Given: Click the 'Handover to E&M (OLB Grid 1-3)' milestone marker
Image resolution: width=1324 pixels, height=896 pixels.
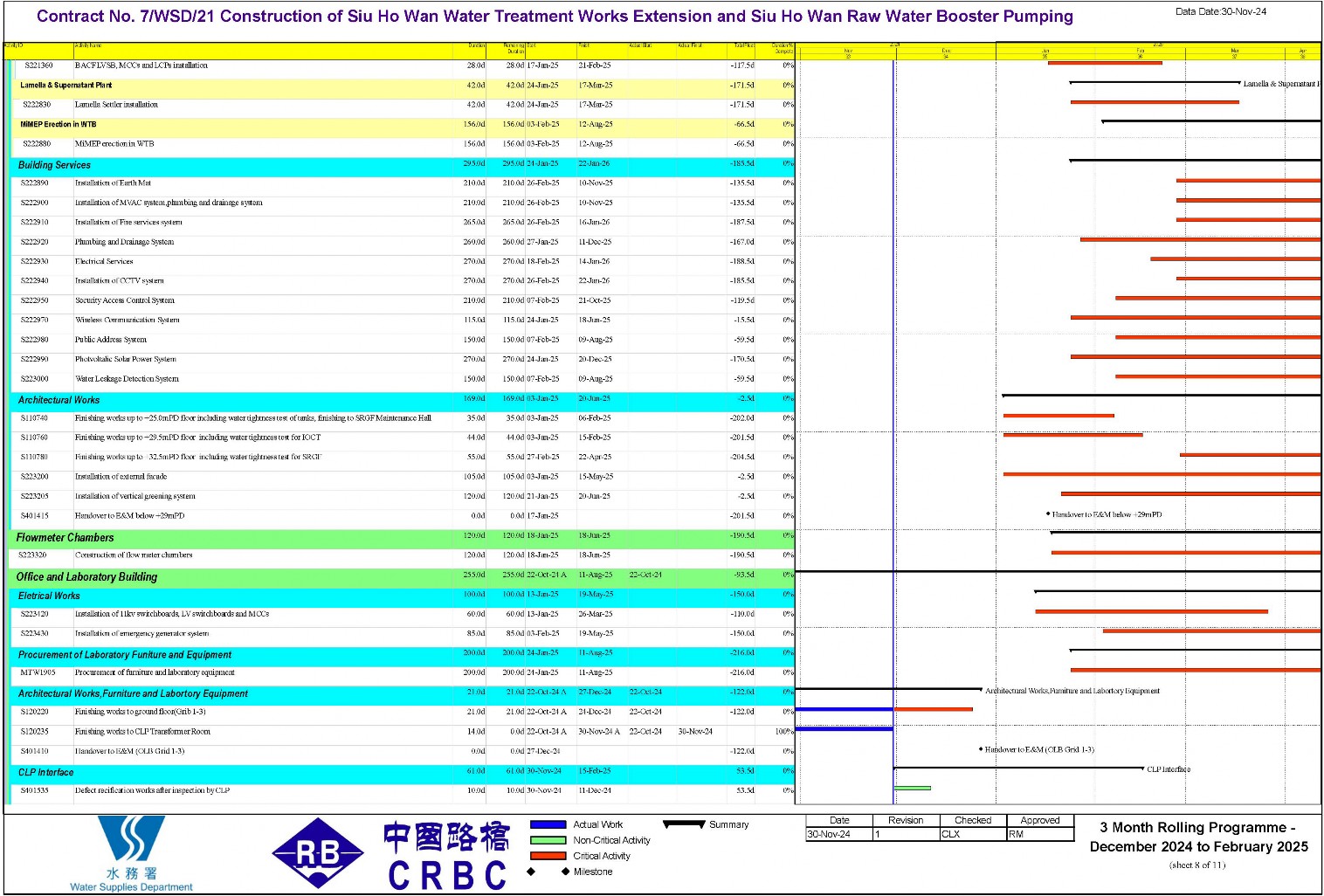Looking at the screenshot, I should (981, 749).
